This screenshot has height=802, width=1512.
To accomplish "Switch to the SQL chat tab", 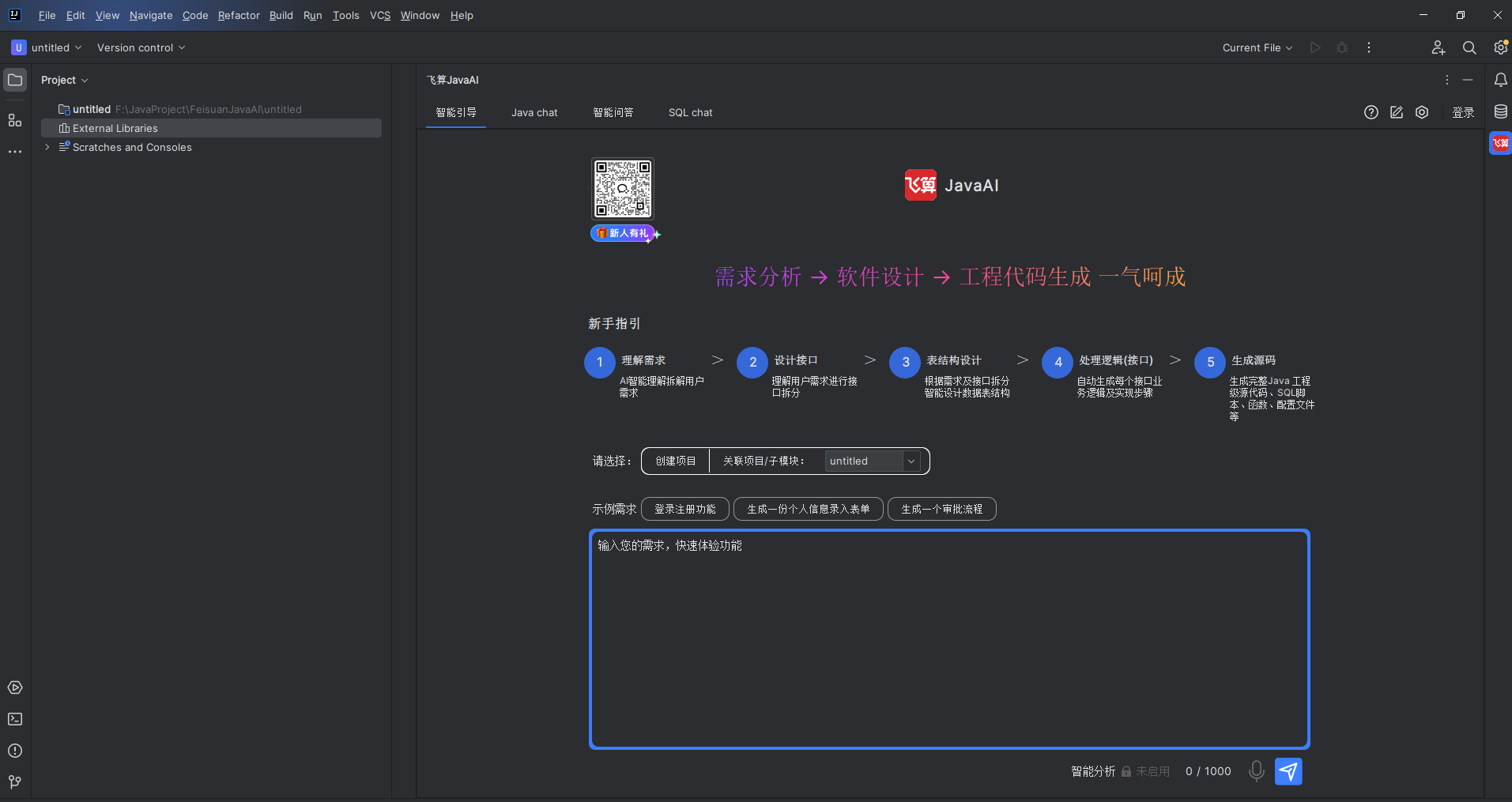I will click(691, 112).
